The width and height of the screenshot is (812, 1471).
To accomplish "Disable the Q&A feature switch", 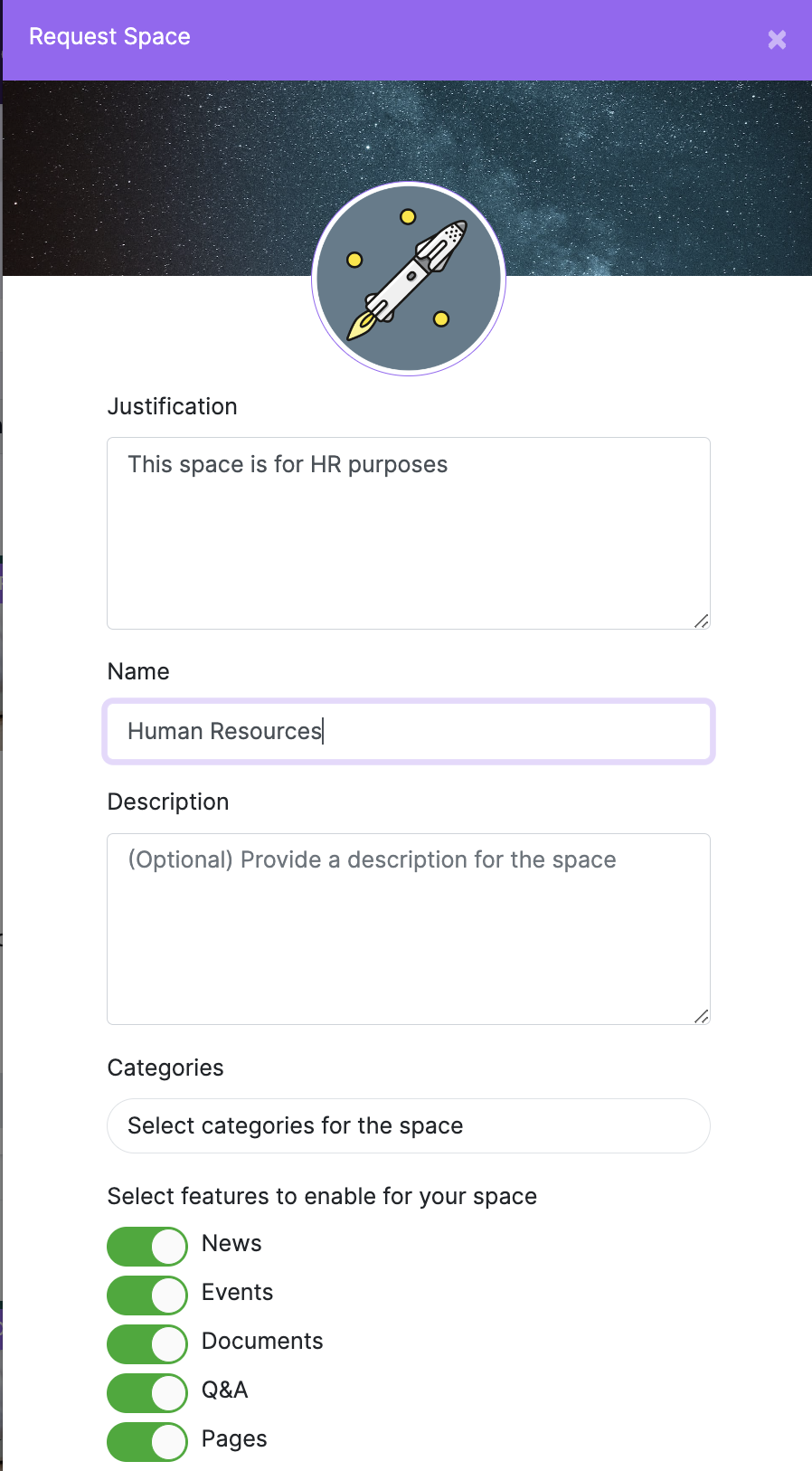I will point(146,1392).
